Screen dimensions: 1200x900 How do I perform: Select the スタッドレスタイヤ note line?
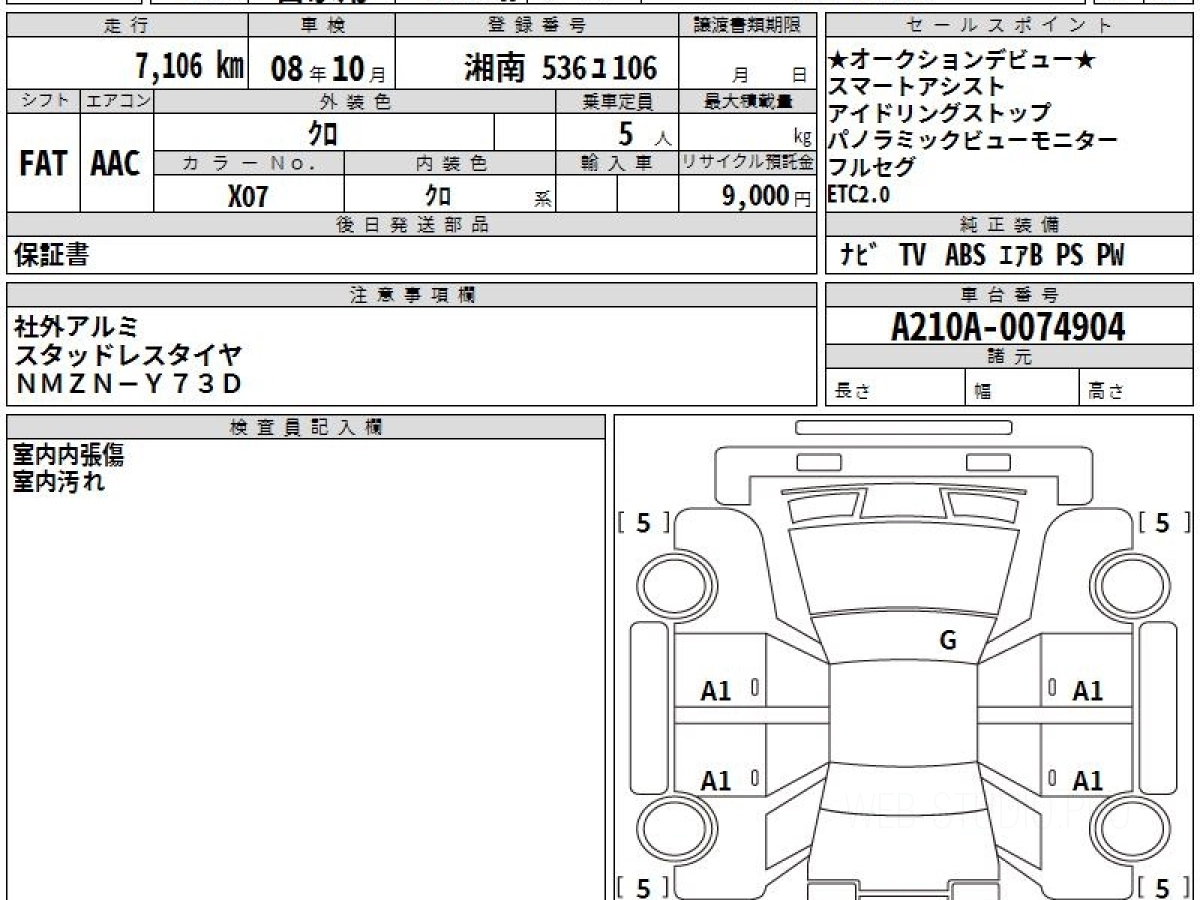pyautogui.click(x=128, y=355)
